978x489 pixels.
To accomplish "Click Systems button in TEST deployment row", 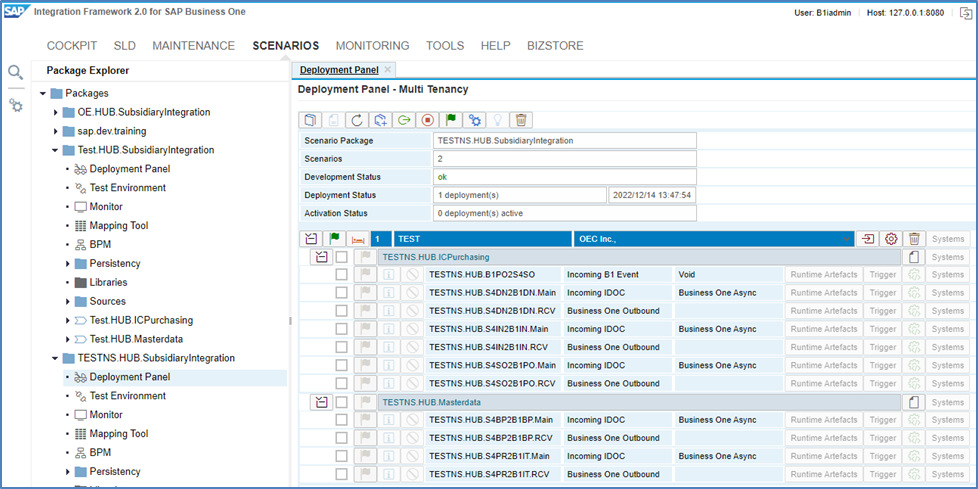I will (x=948, y=239).
